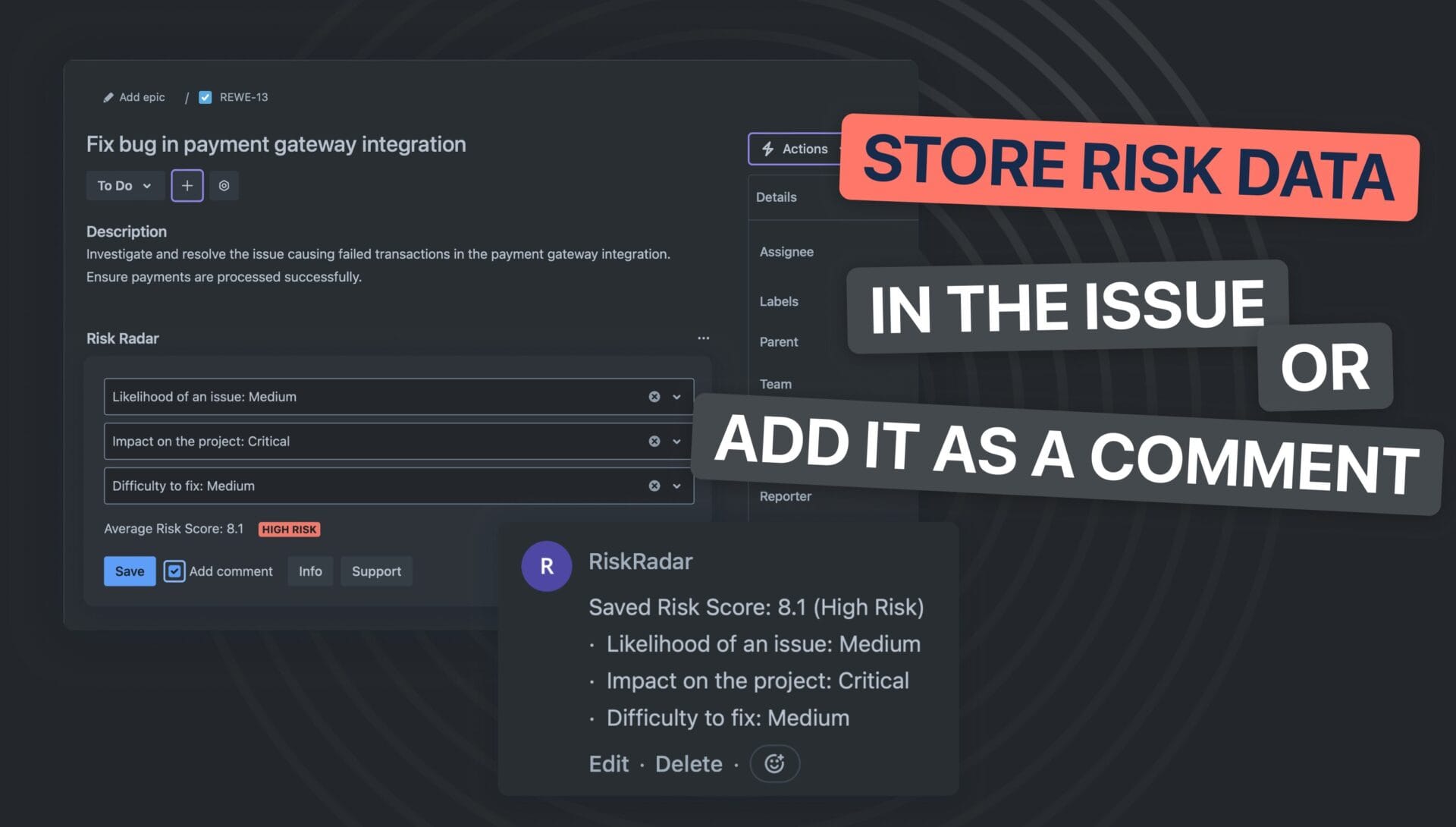Expand the Impact on the project dropdown
Image resolution: width=1456 pixels, height=827 pixels.
(x=676, y=442)
